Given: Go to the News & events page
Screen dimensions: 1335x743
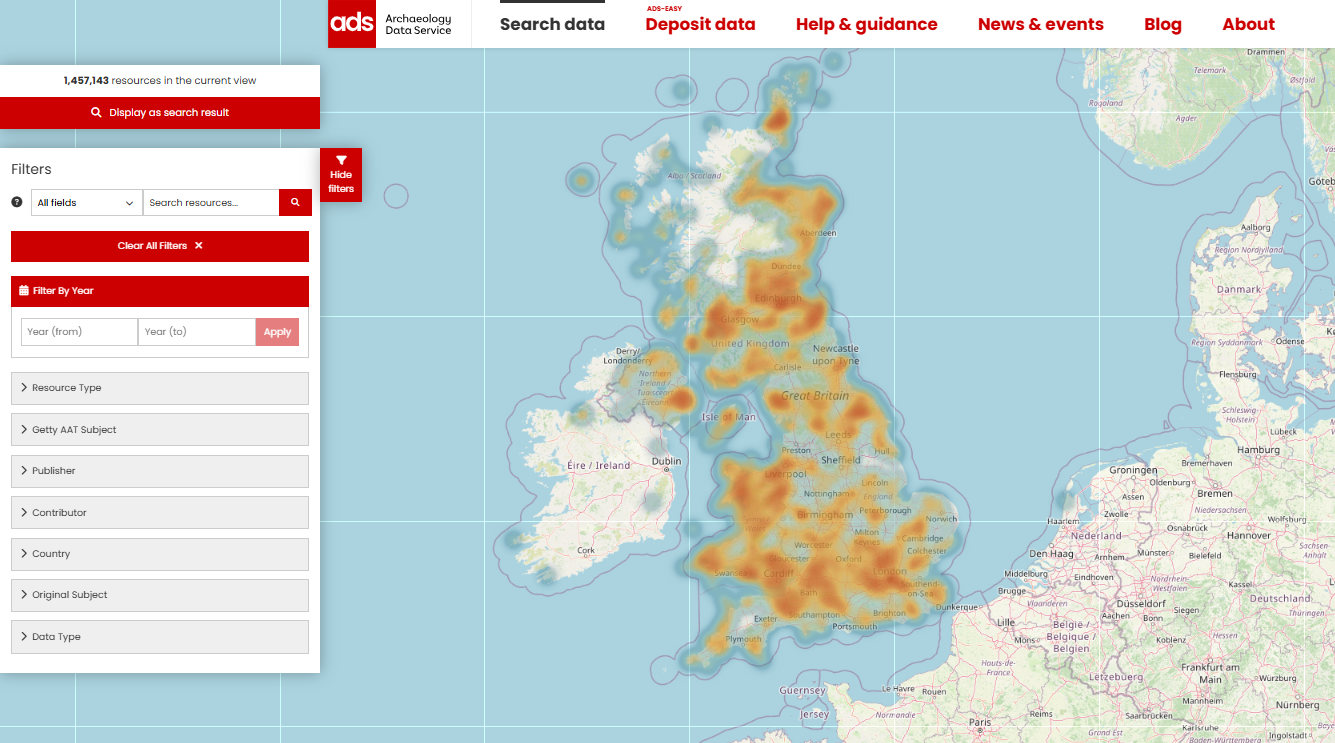Looking at the screenshot, I should point(1040,25).
